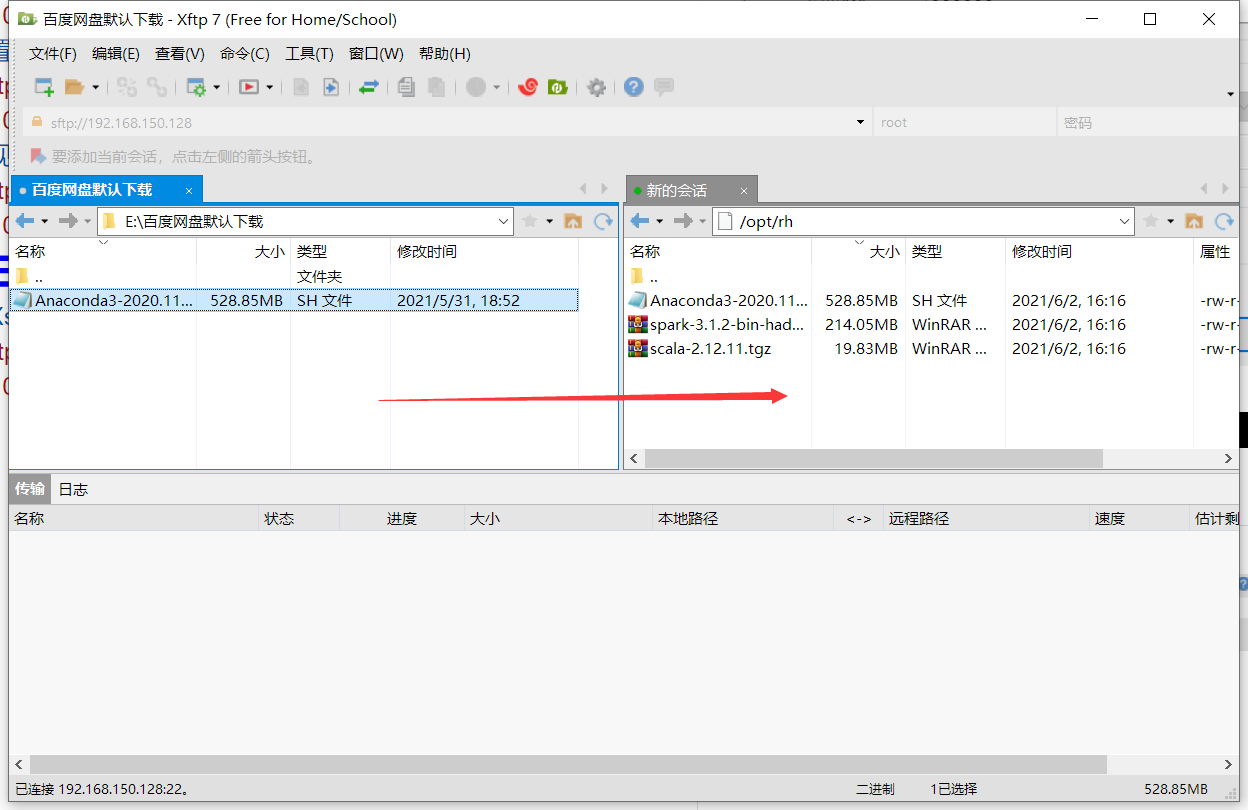Open the 命令(C) menu
Screen dimensions: 1248x810
click(x=245, y=54)
